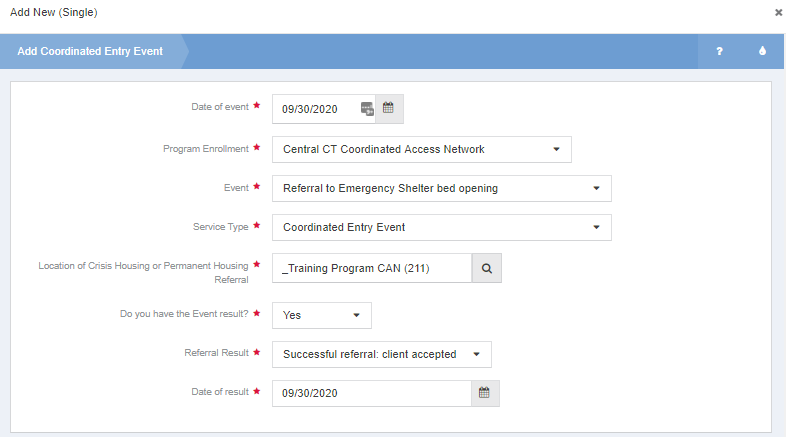Viewport: 786px width, 437px height.
Task: Open the Referral Result dropdown
Action: (381, 354)
